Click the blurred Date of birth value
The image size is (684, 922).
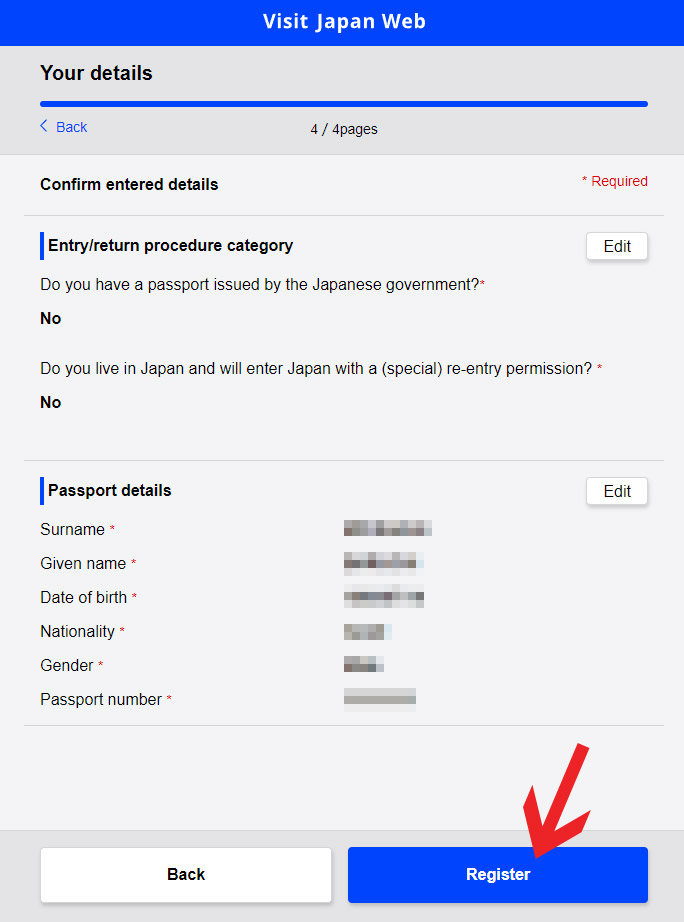click(384, 597)
